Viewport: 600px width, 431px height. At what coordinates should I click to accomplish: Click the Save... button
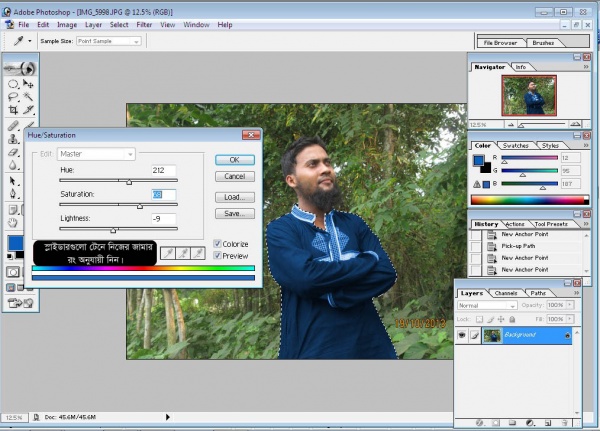tap(235, 214)
